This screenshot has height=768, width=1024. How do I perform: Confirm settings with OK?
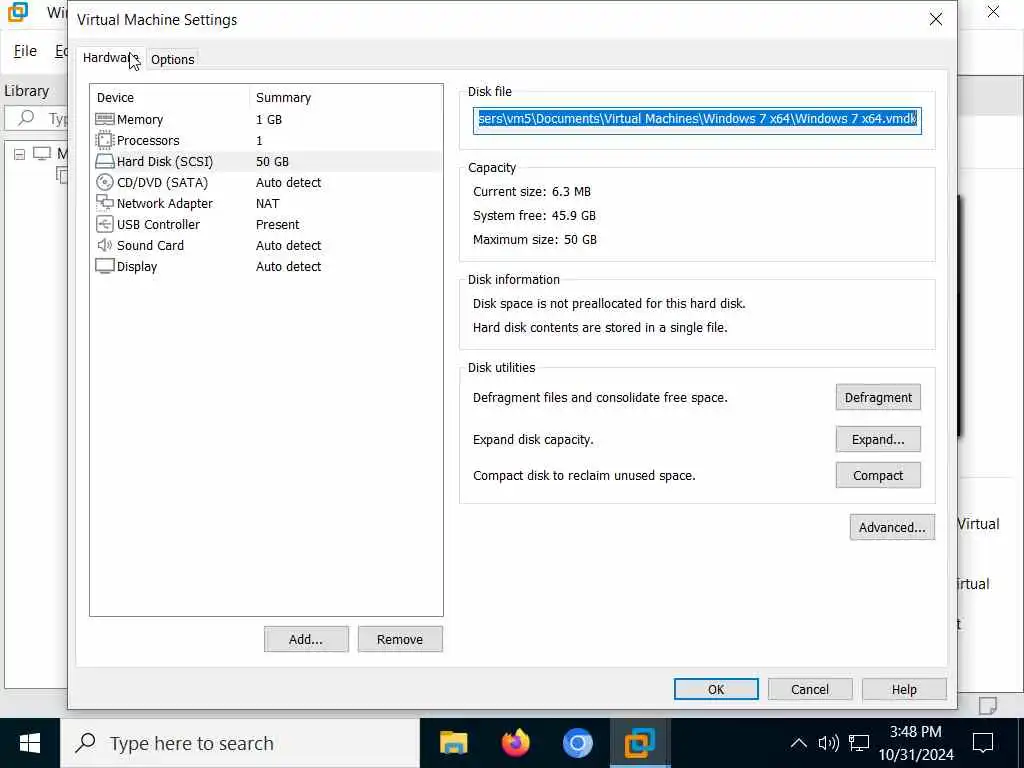click(716, 689)
